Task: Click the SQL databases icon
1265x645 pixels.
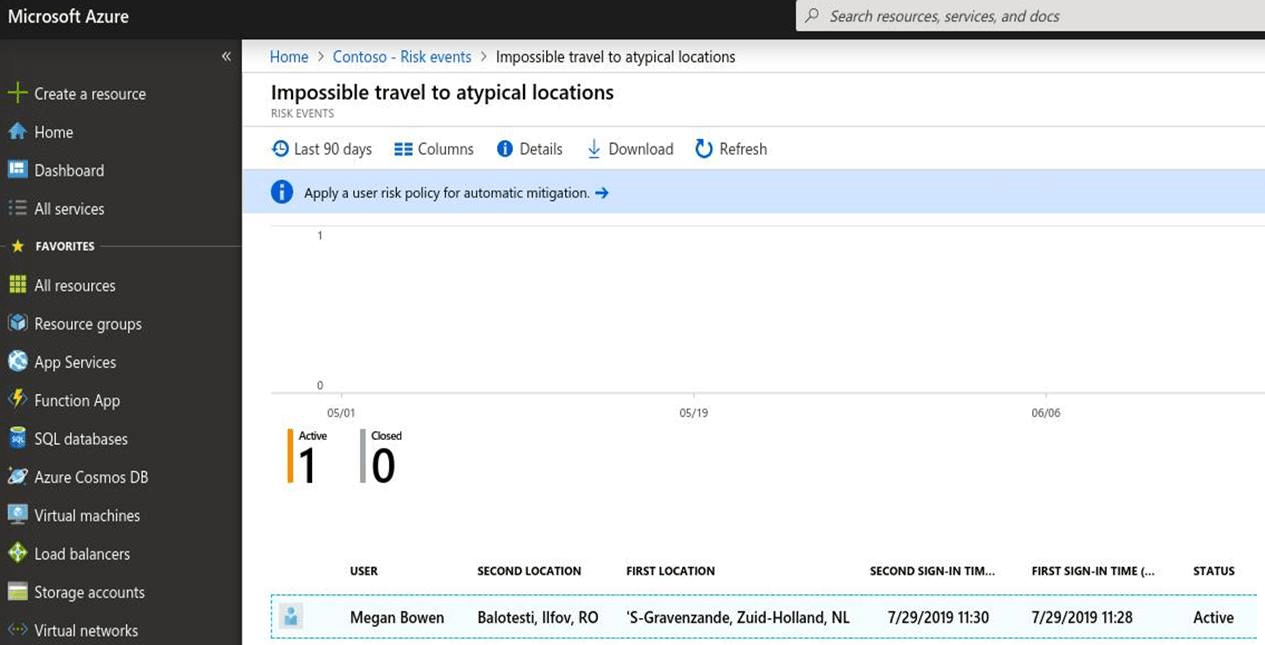Action: 17,438
